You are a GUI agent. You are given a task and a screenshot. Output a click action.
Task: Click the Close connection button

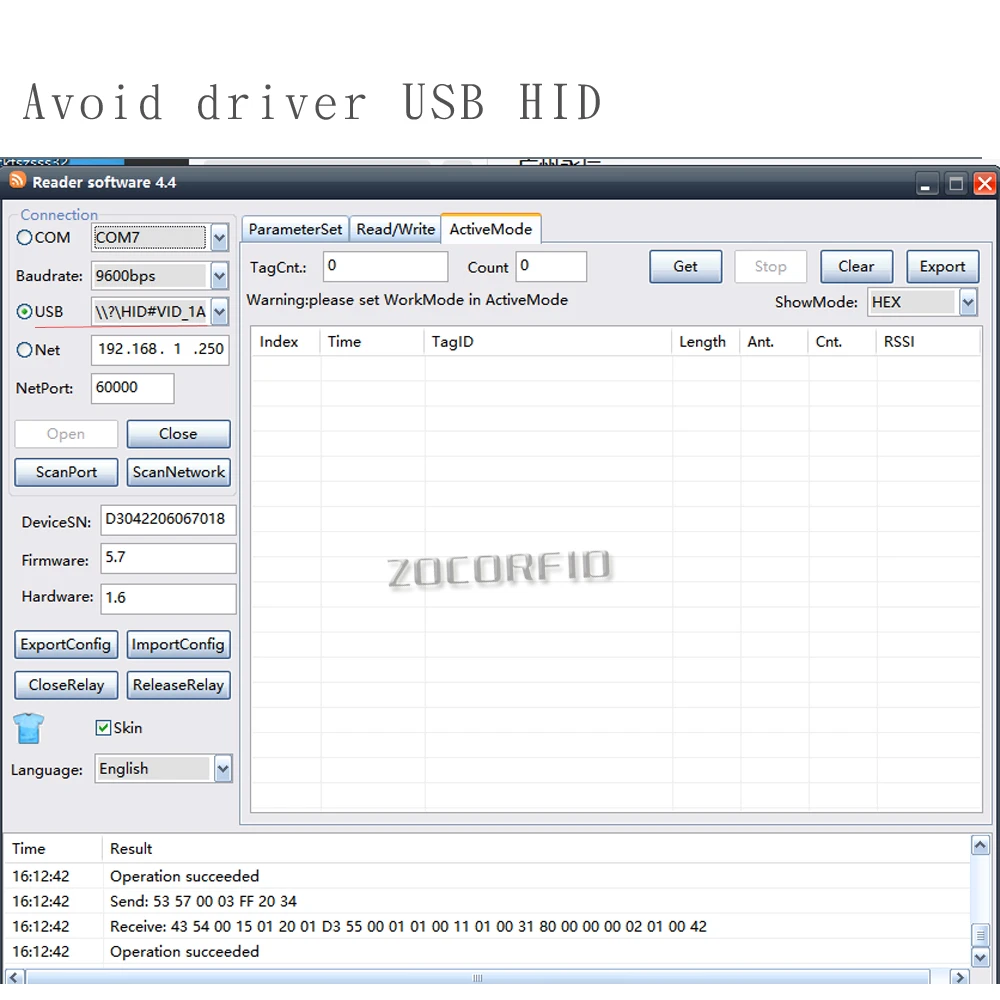(x=178, y=434)
